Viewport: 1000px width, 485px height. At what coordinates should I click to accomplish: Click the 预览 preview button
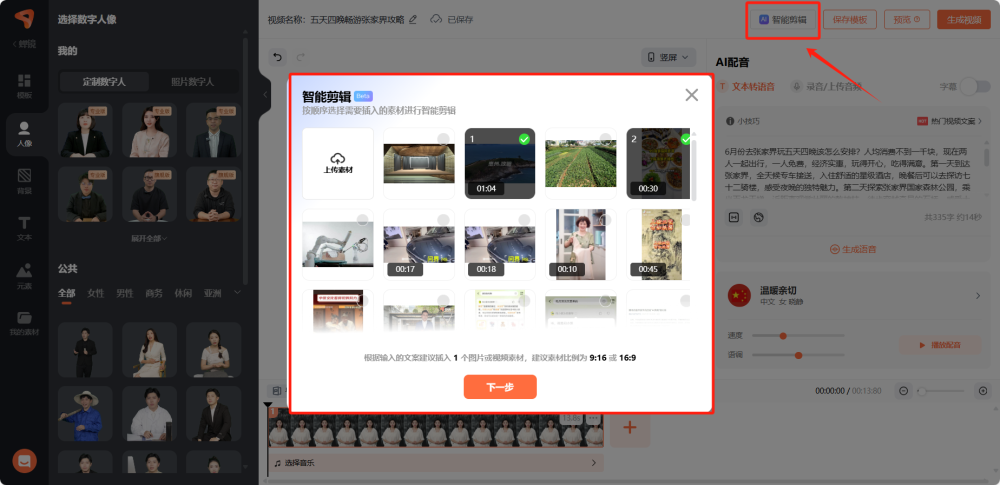tap(907, 19)
